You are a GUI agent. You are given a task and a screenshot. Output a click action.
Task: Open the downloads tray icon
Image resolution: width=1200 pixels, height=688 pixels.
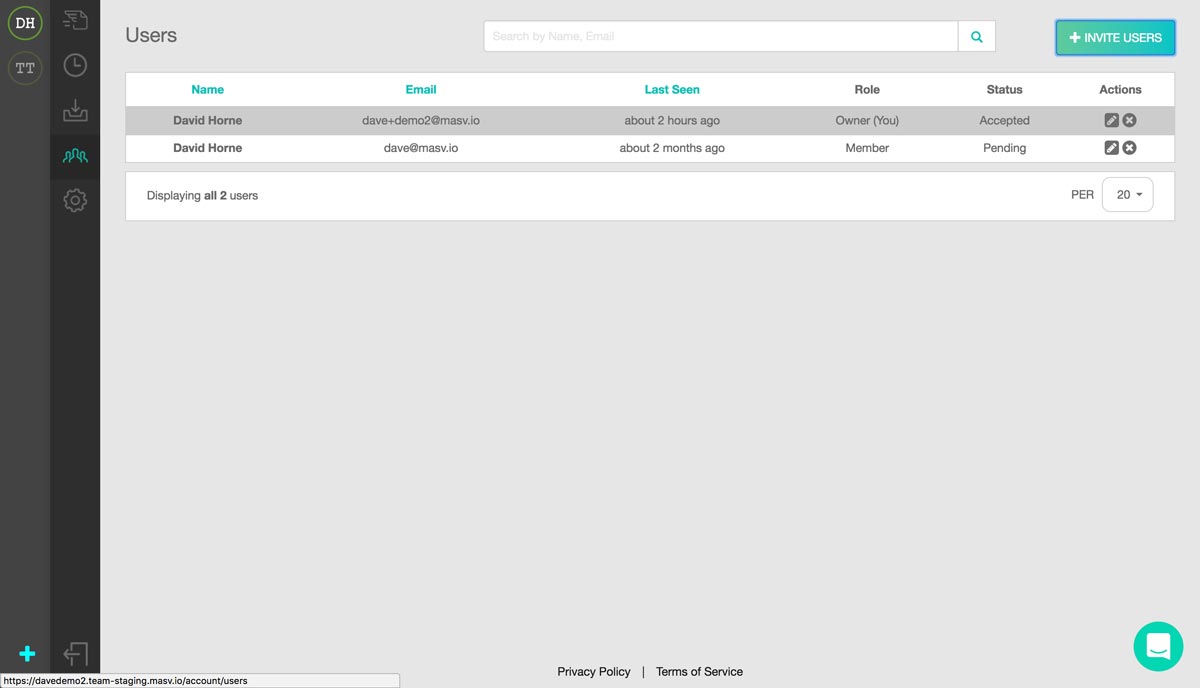coord(75,110)
